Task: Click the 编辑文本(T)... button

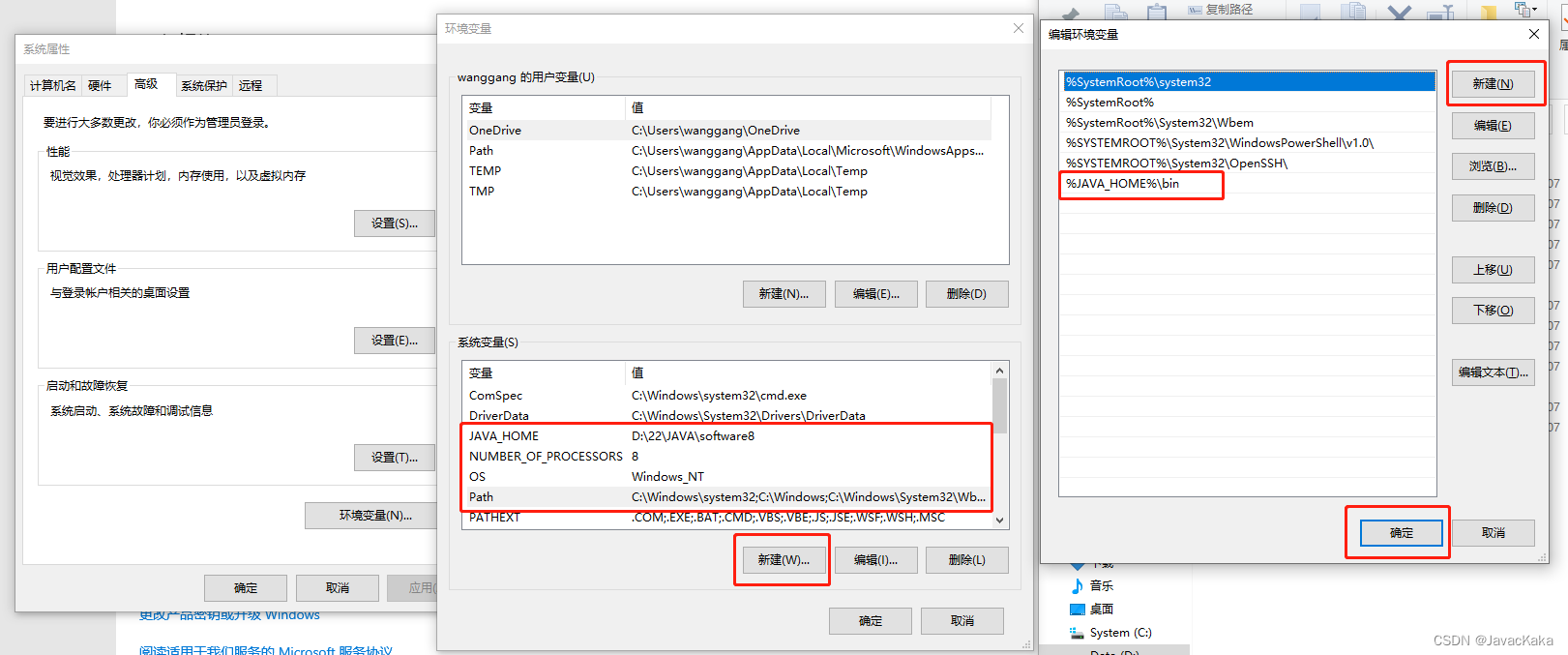Action: click(x=1494, y=372)
